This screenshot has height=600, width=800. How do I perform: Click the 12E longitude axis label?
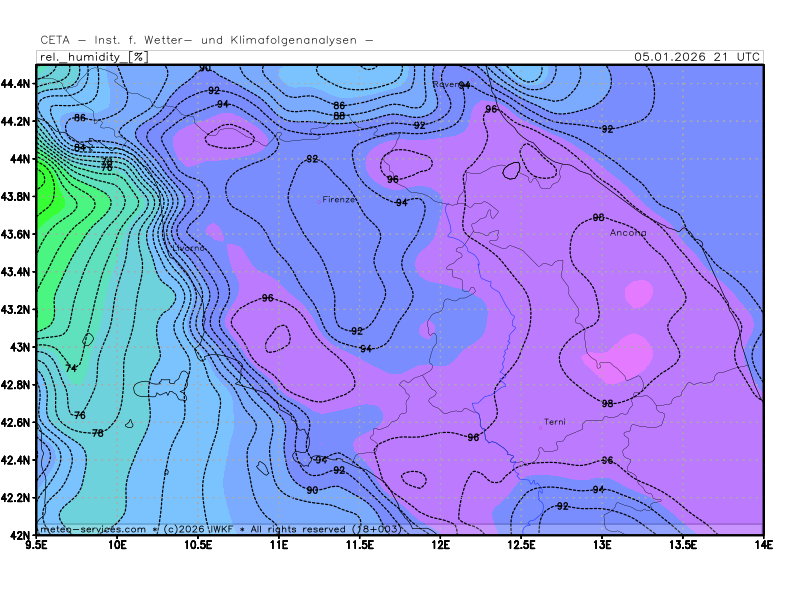[440, 545]
